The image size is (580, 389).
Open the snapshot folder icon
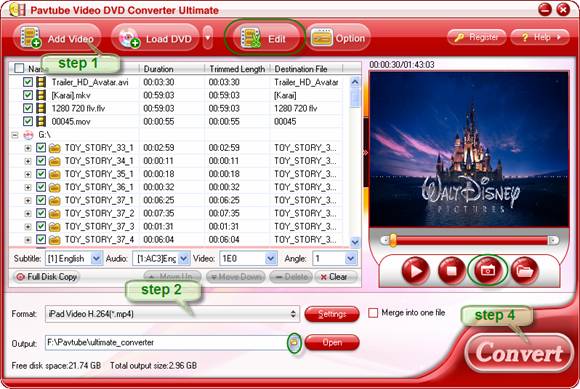click(524, 271)
